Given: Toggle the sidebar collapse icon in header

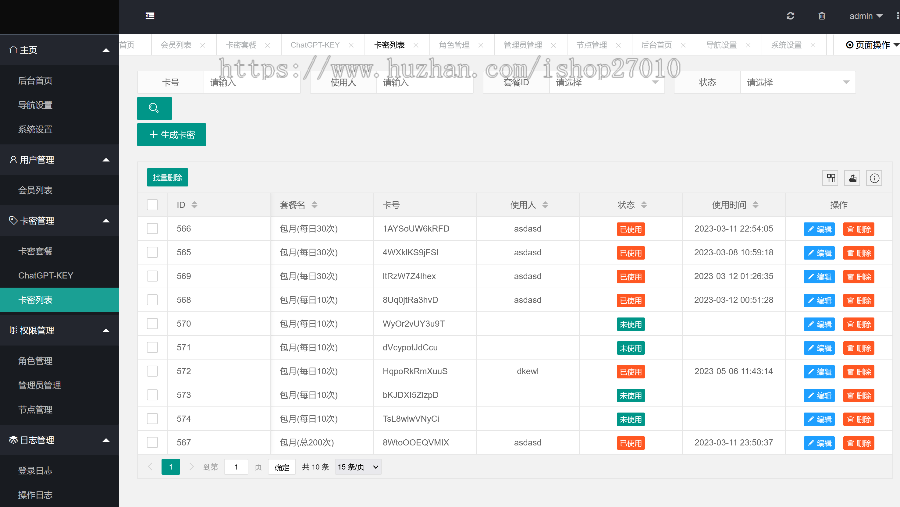Looking at the screenshot, I should pos(150,16).
